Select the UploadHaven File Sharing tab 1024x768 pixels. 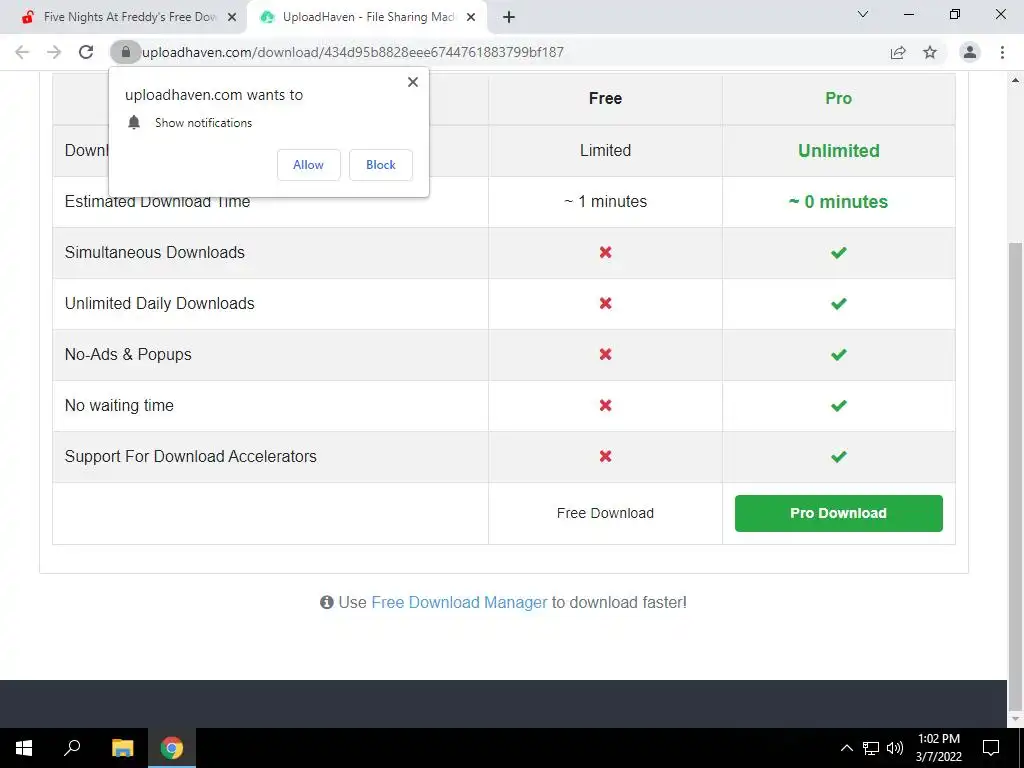[368, 17]
